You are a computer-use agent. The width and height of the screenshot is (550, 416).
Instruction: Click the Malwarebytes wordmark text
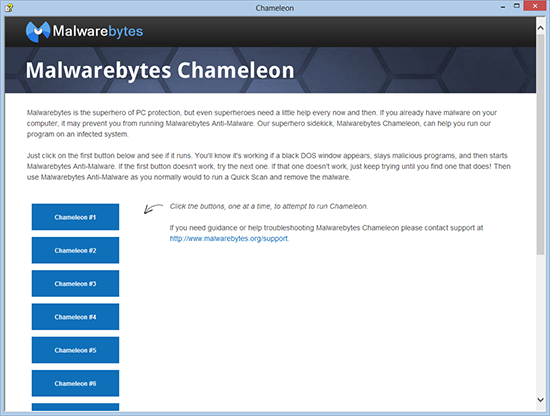[x=98, y=31]
